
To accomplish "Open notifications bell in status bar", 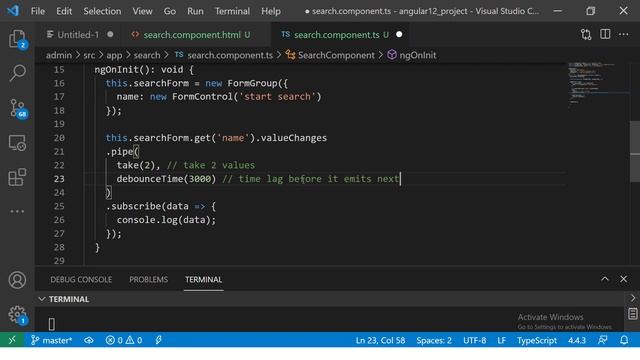I will (x=624, y=340).
